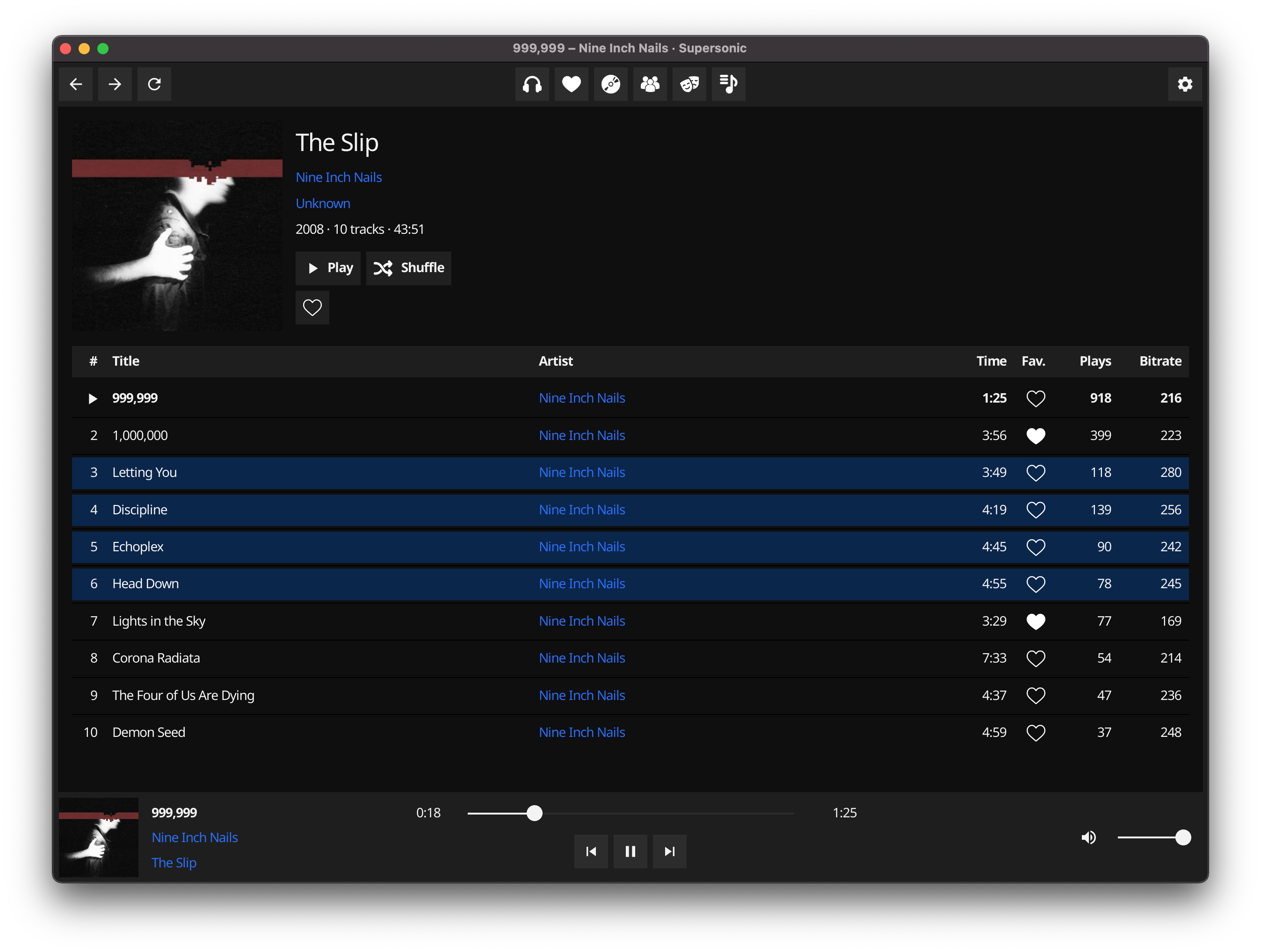Favorite track Discipline
Viewport: 1261px width, 952px height.
click(x=1036, y=510)
